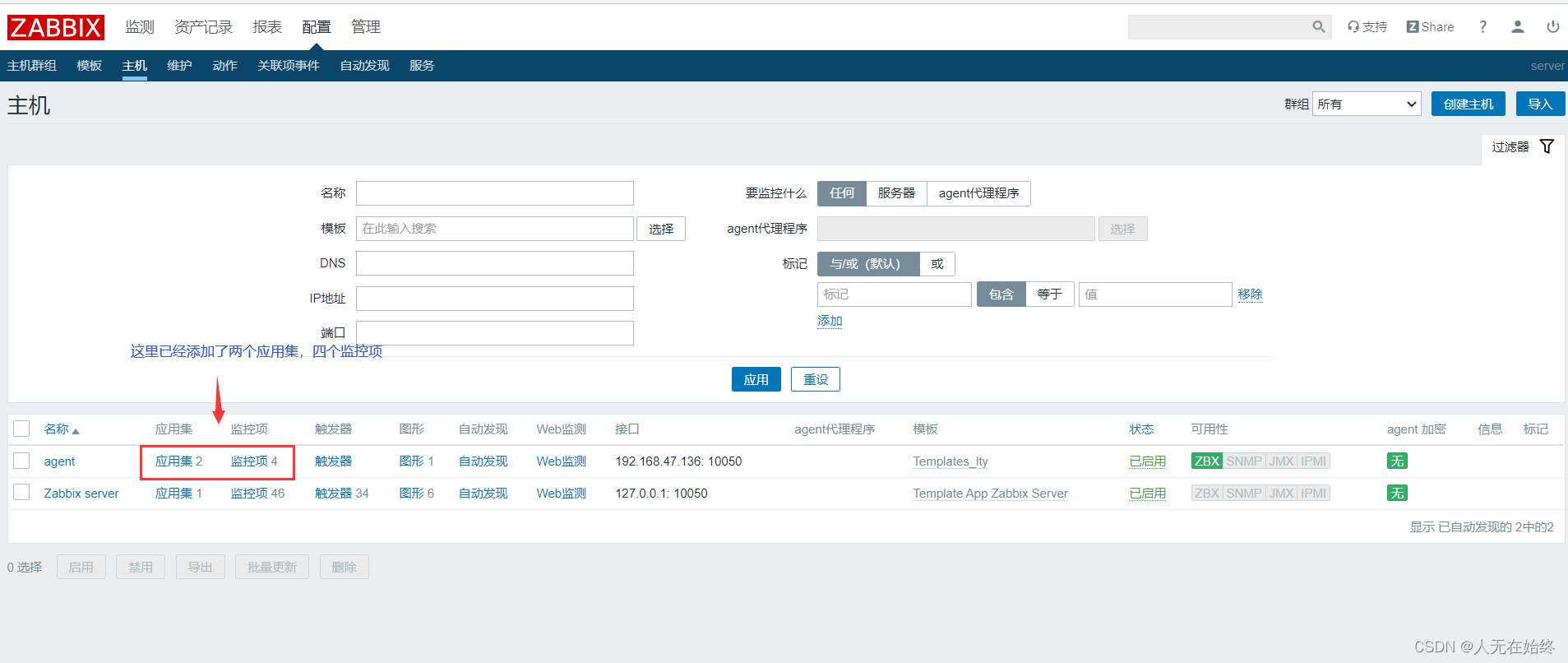The image size is (1568, 663).
Task: Open the 管理 menu
Action: [366, 27]
